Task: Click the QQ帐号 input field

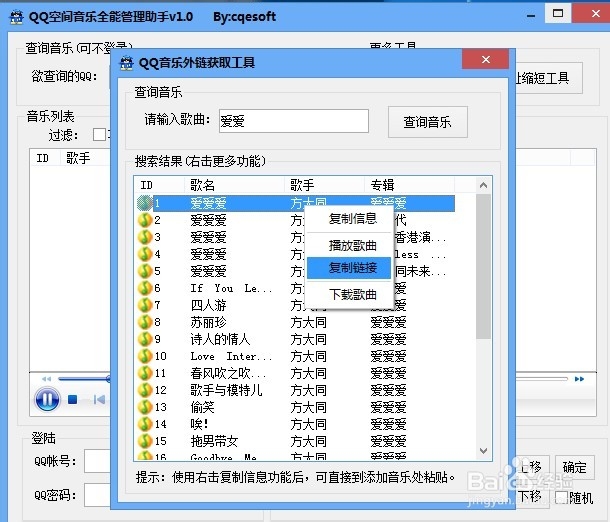Action: (x=97, y=461)
